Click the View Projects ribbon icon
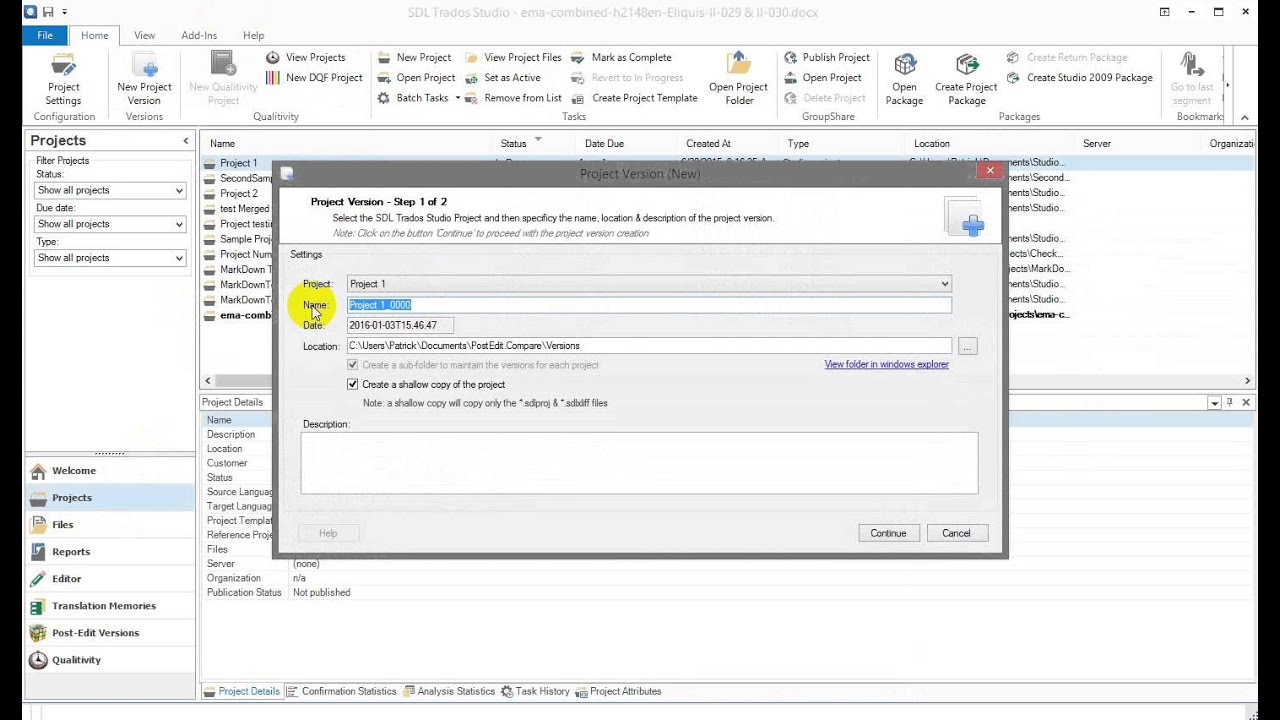Image resolution: width=1280 pixels, height=720 pixels. coord(306,57)
